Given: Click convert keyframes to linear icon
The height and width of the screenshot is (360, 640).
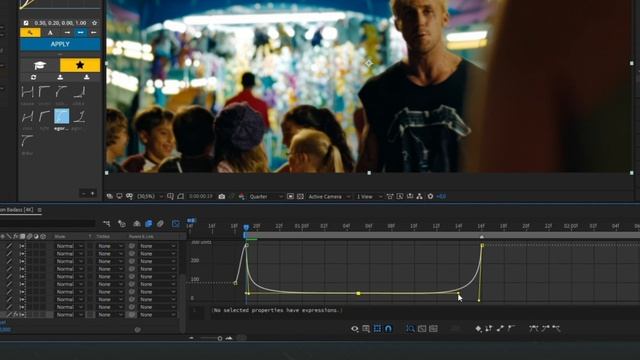Looking at the screenshot, I should coord(500,329).
